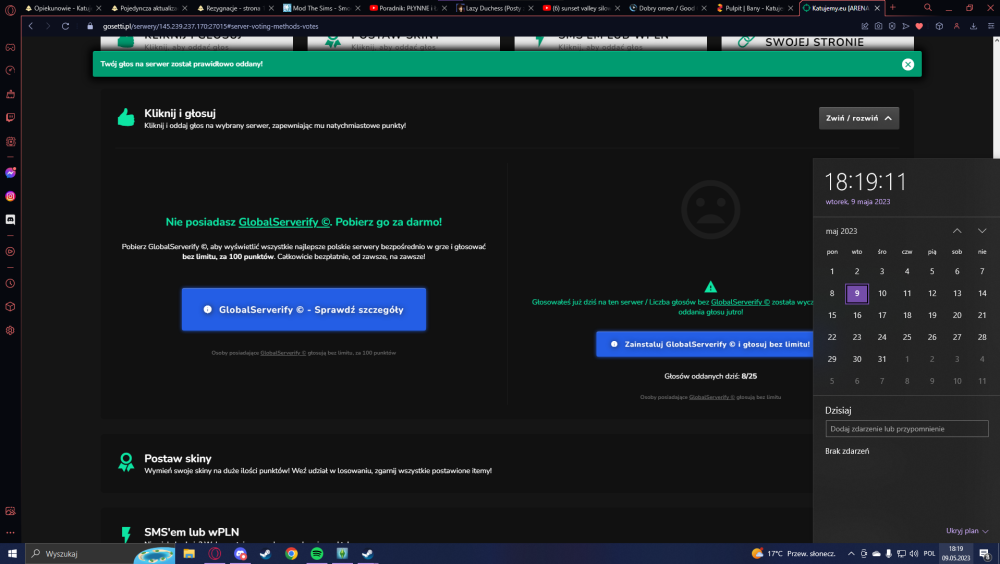
Task: Open the Windows Start menu
Action: click(x=12, y=554)
